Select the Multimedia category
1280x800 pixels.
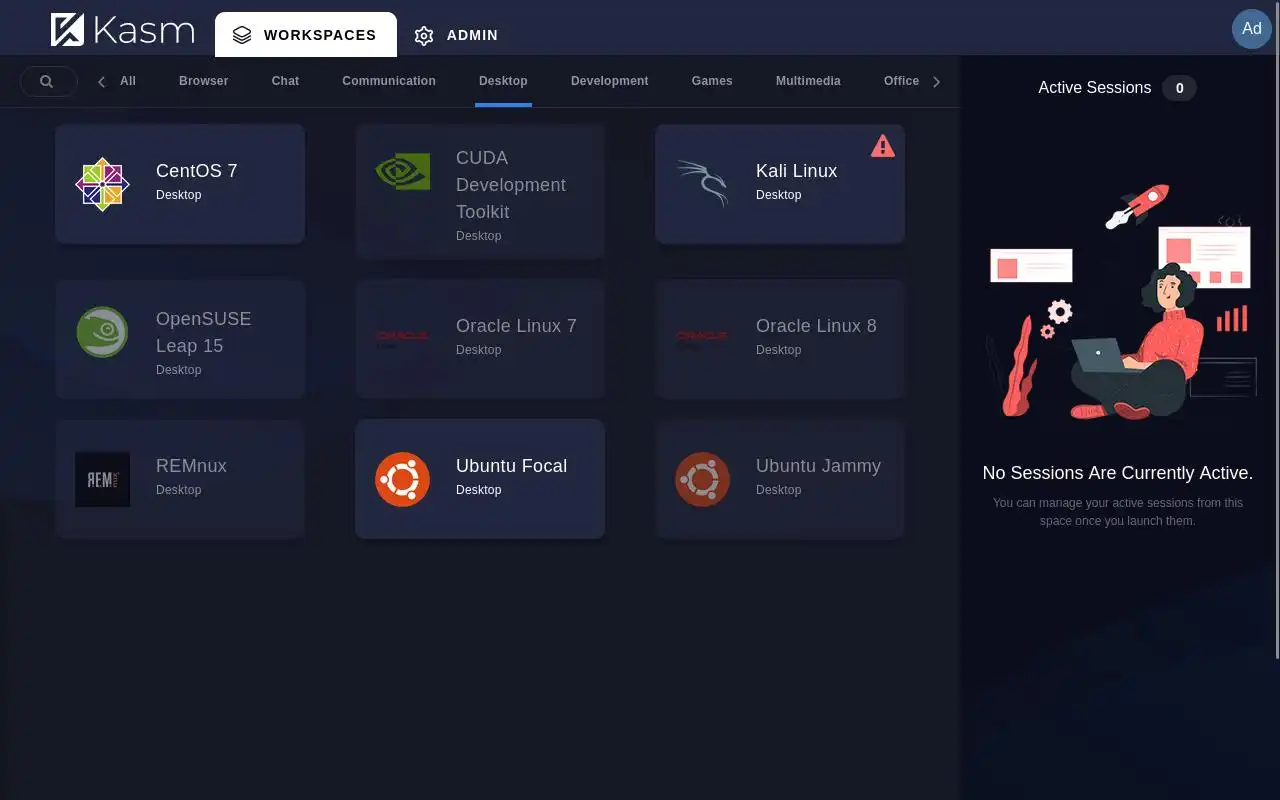[808, 81]
